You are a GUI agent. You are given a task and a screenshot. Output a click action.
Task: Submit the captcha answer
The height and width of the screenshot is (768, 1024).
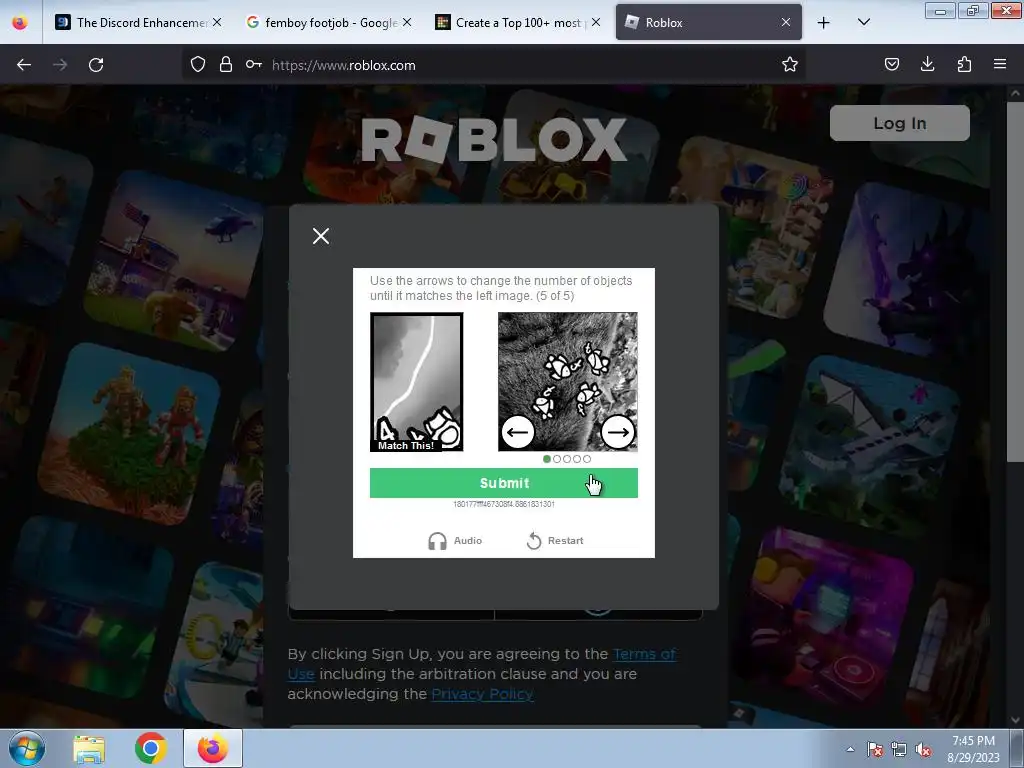click(x=504, y=483)
